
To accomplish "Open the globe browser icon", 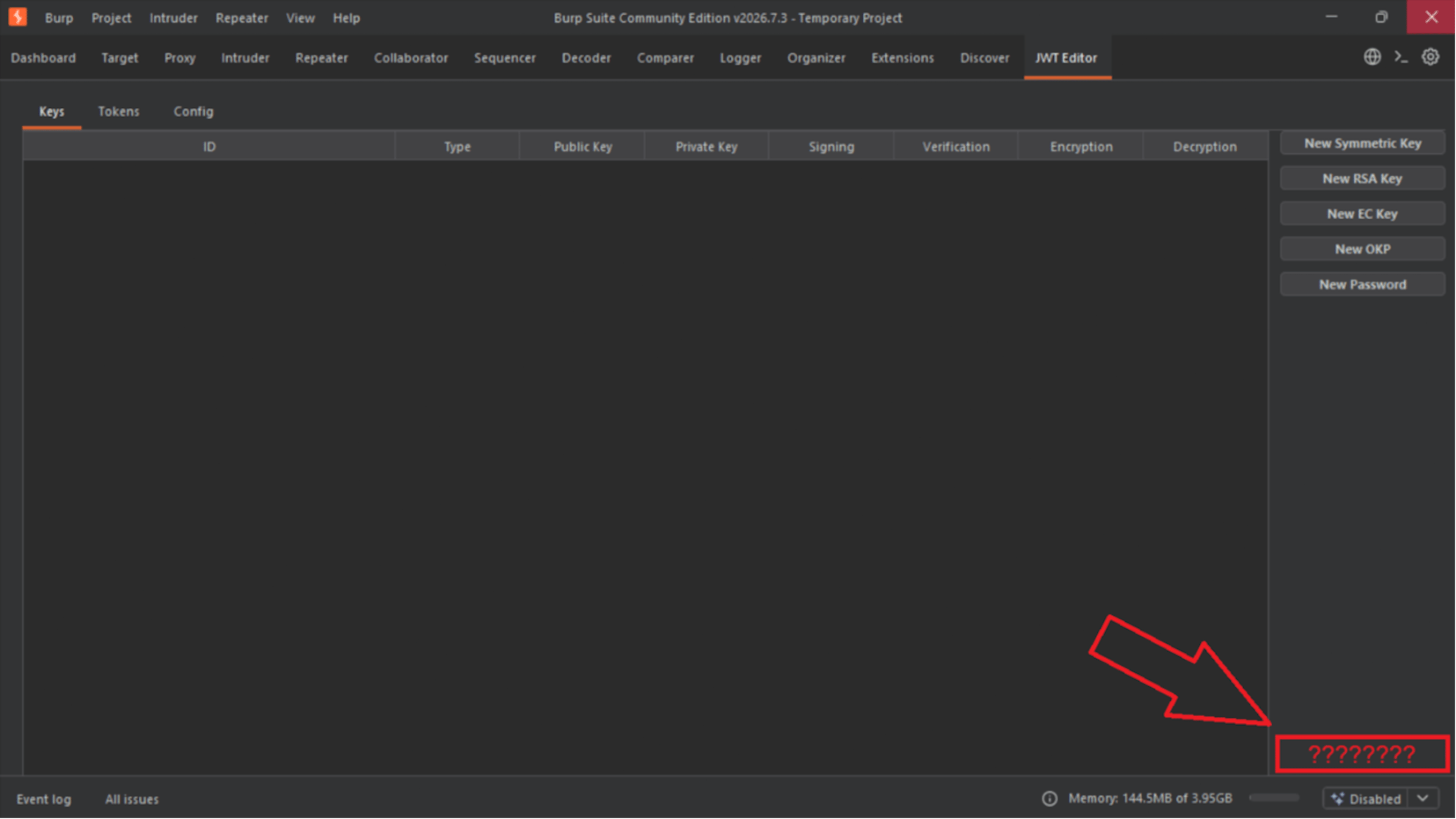I will coord(1372,57).
